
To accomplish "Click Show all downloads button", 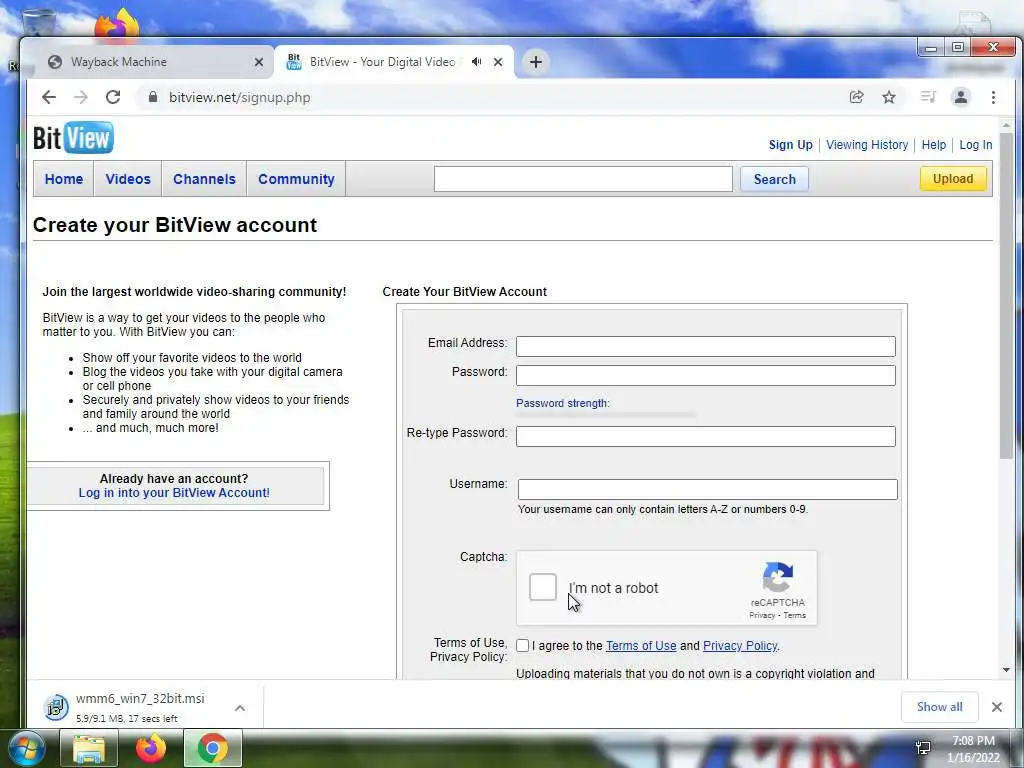I will [940, 707].
